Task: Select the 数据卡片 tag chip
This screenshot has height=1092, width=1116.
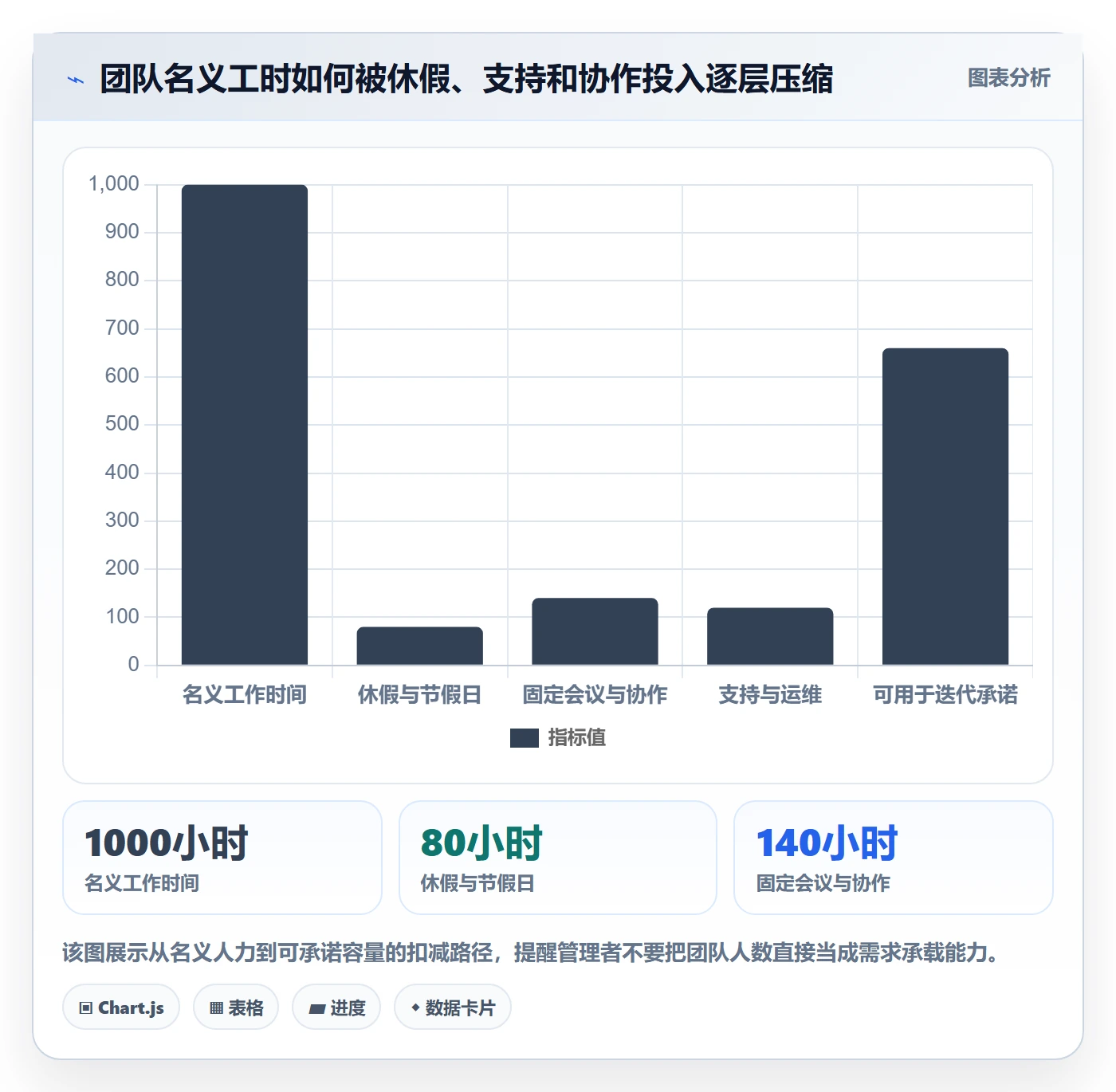Action: click(453, 1008)
